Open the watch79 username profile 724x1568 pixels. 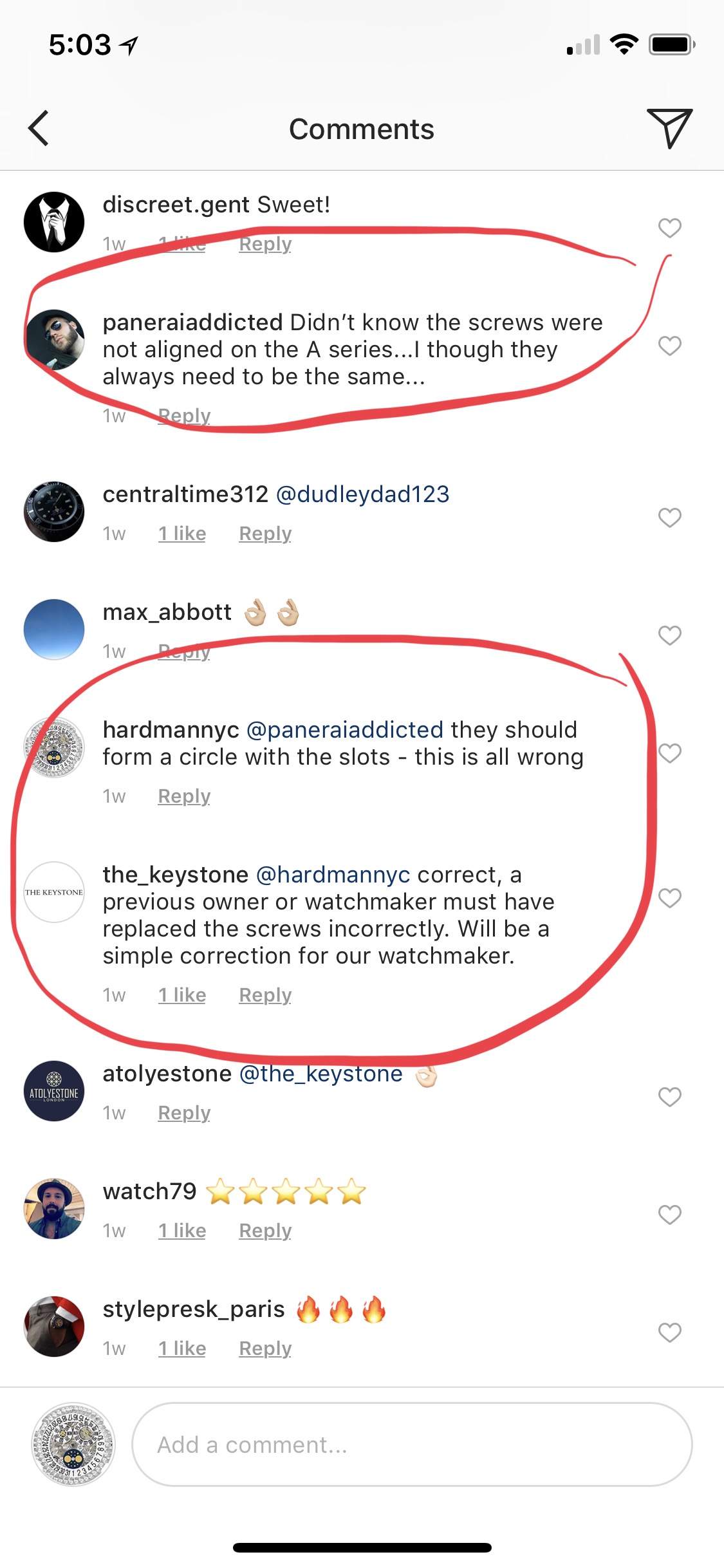tap(149, 1191)
